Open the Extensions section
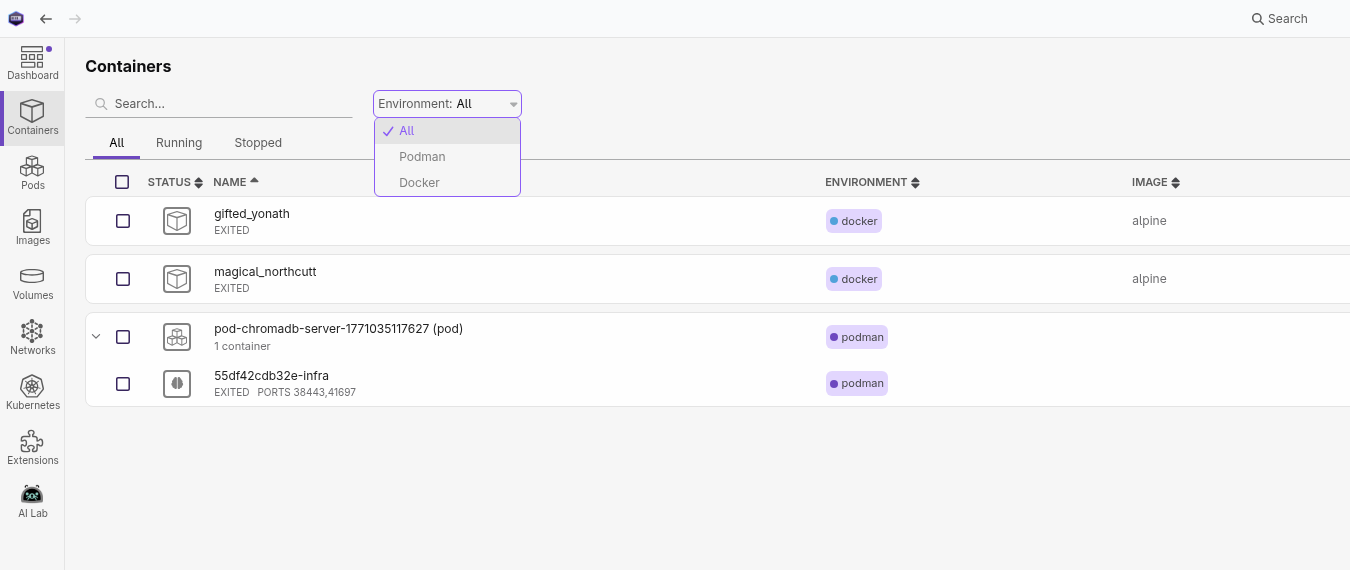This screenshot has width=1350, height=570. click(32, 448)
